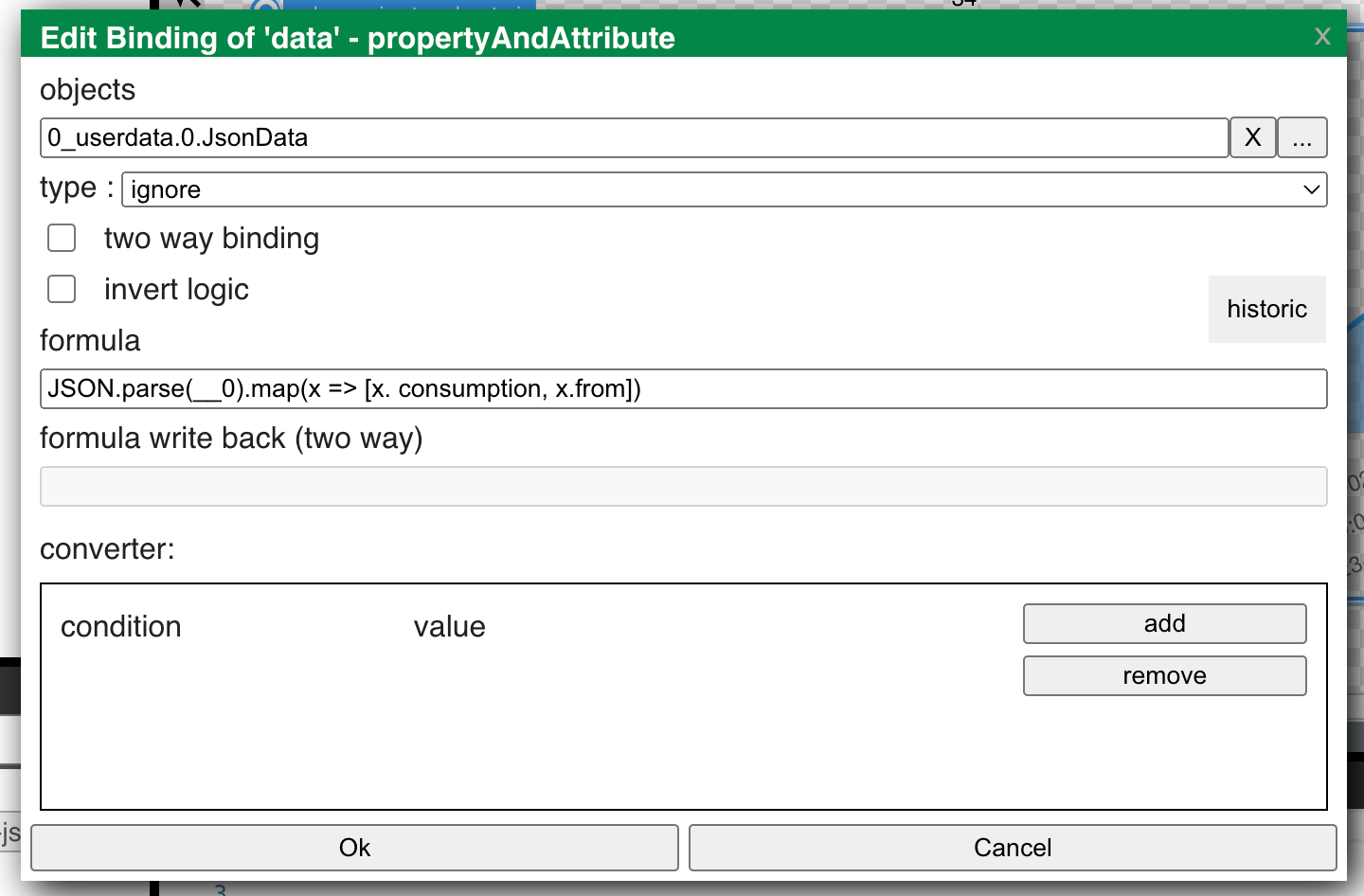Click the 'invert logic' label text

coord(176,290)
